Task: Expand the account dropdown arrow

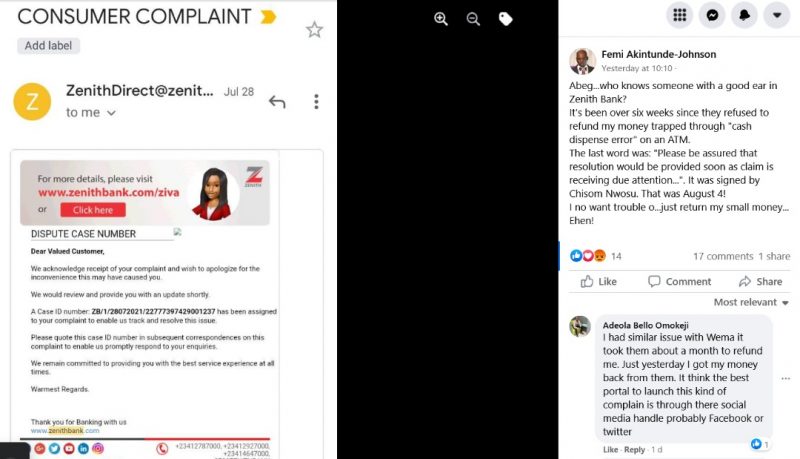Action: [777, 15]
